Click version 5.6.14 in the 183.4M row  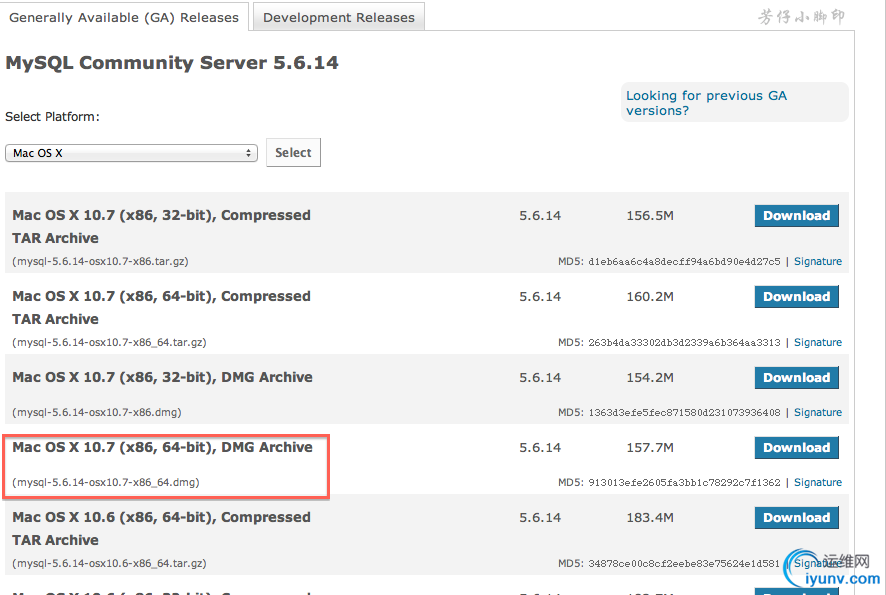540,518
